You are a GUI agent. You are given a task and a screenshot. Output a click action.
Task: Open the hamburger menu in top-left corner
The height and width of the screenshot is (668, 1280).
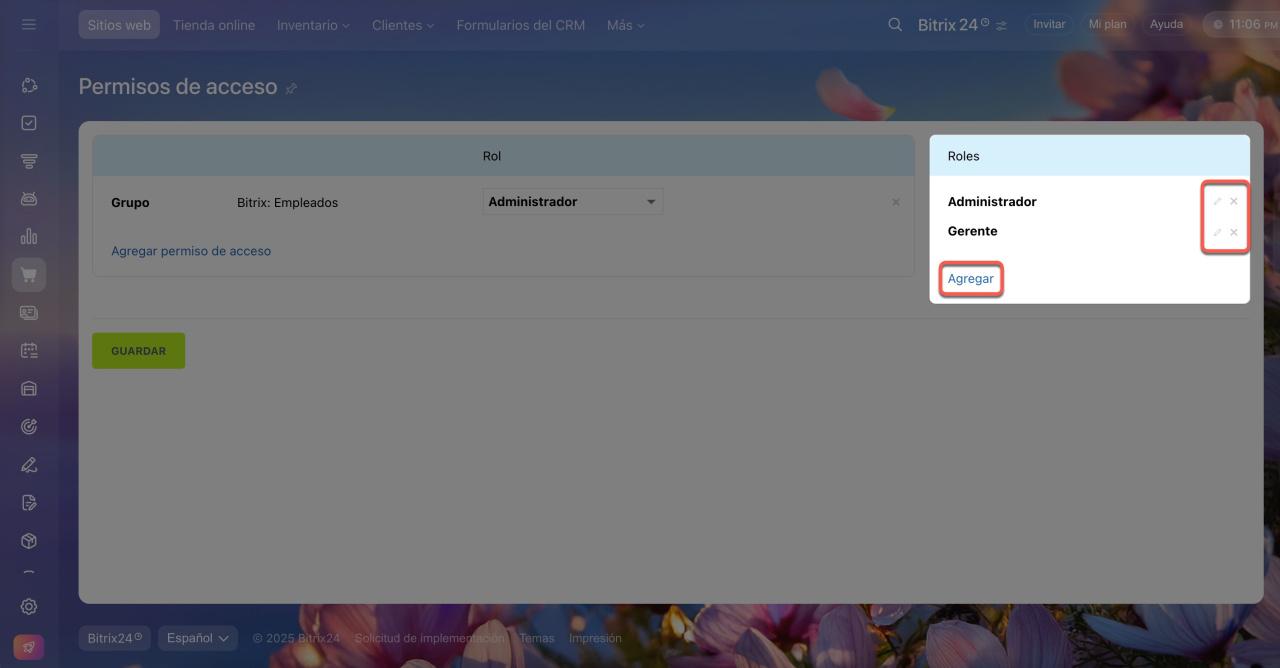pos(29,24)
